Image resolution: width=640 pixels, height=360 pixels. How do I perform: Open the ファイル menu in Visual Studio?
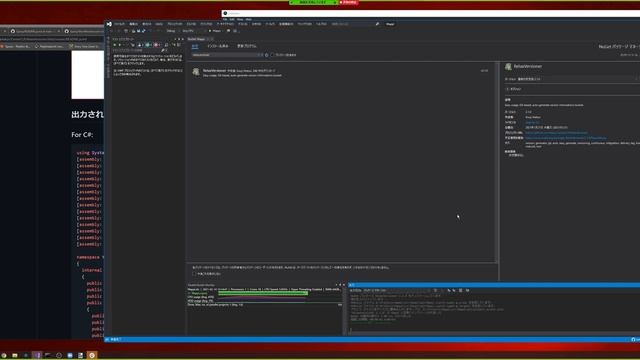pos(119,24)
